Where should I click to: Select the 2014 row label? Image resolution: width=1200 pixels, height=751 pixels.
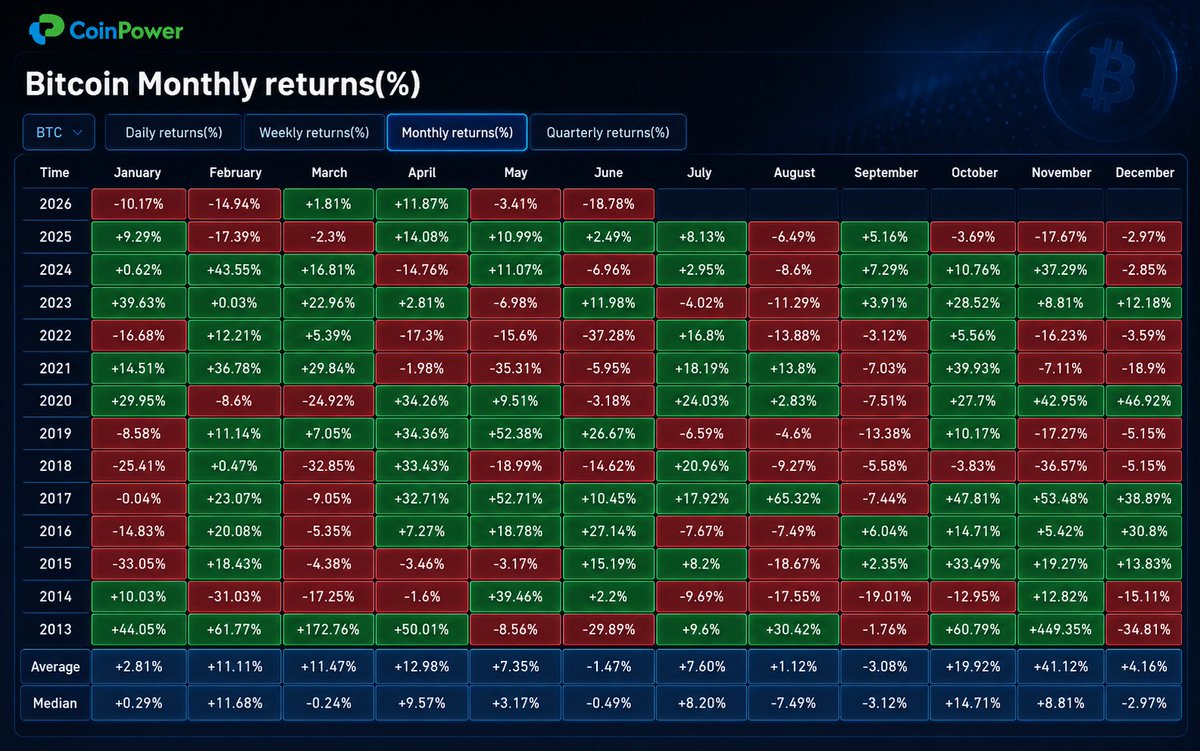click(x=55, y=597)
